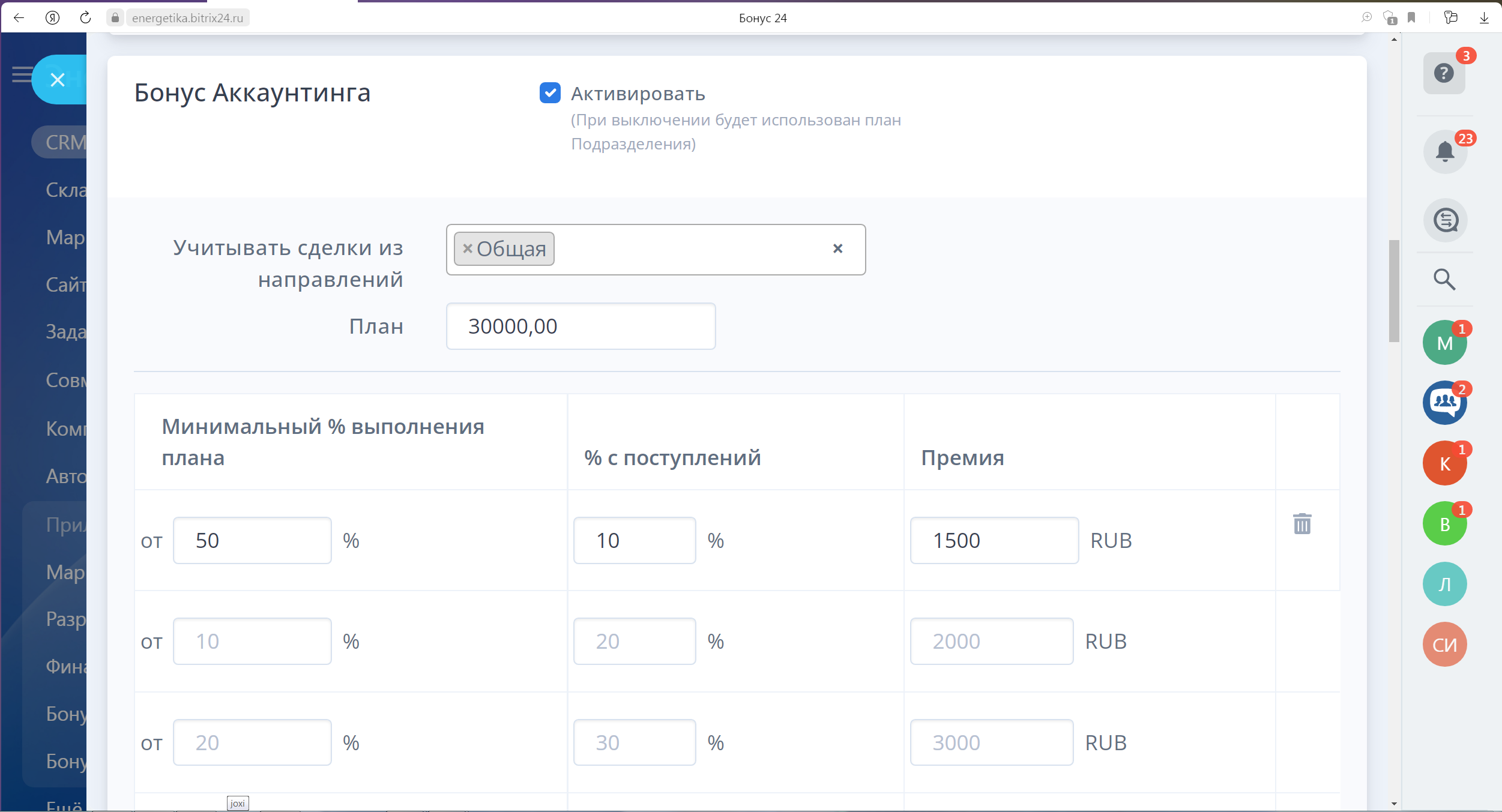Open the notifications bell icon
This screenshot has width=1502, height=812.
1444,151
